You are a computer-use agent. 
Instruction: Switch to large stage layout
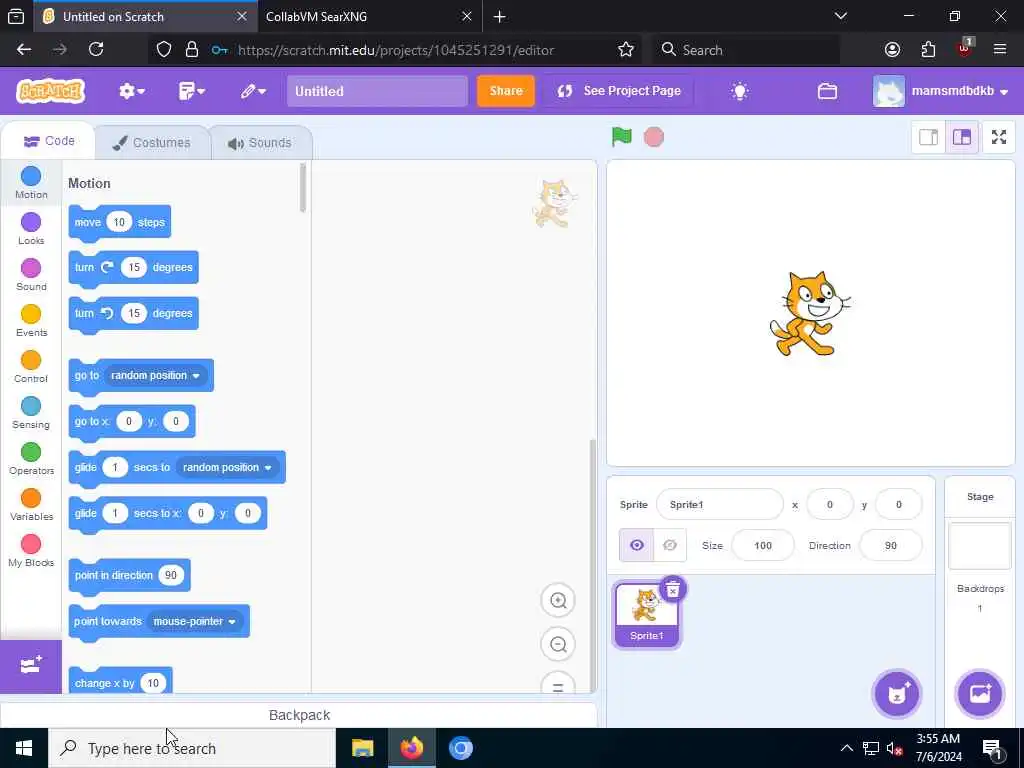tap(961, 137)
